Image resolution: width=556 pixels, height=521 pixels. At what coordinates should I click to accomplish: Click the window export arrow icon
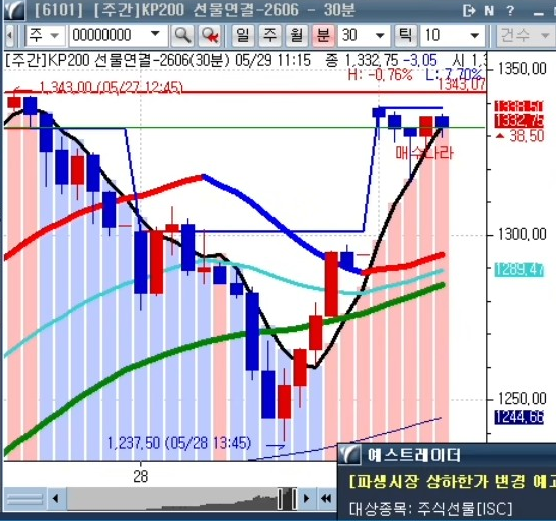pos(469,11)
